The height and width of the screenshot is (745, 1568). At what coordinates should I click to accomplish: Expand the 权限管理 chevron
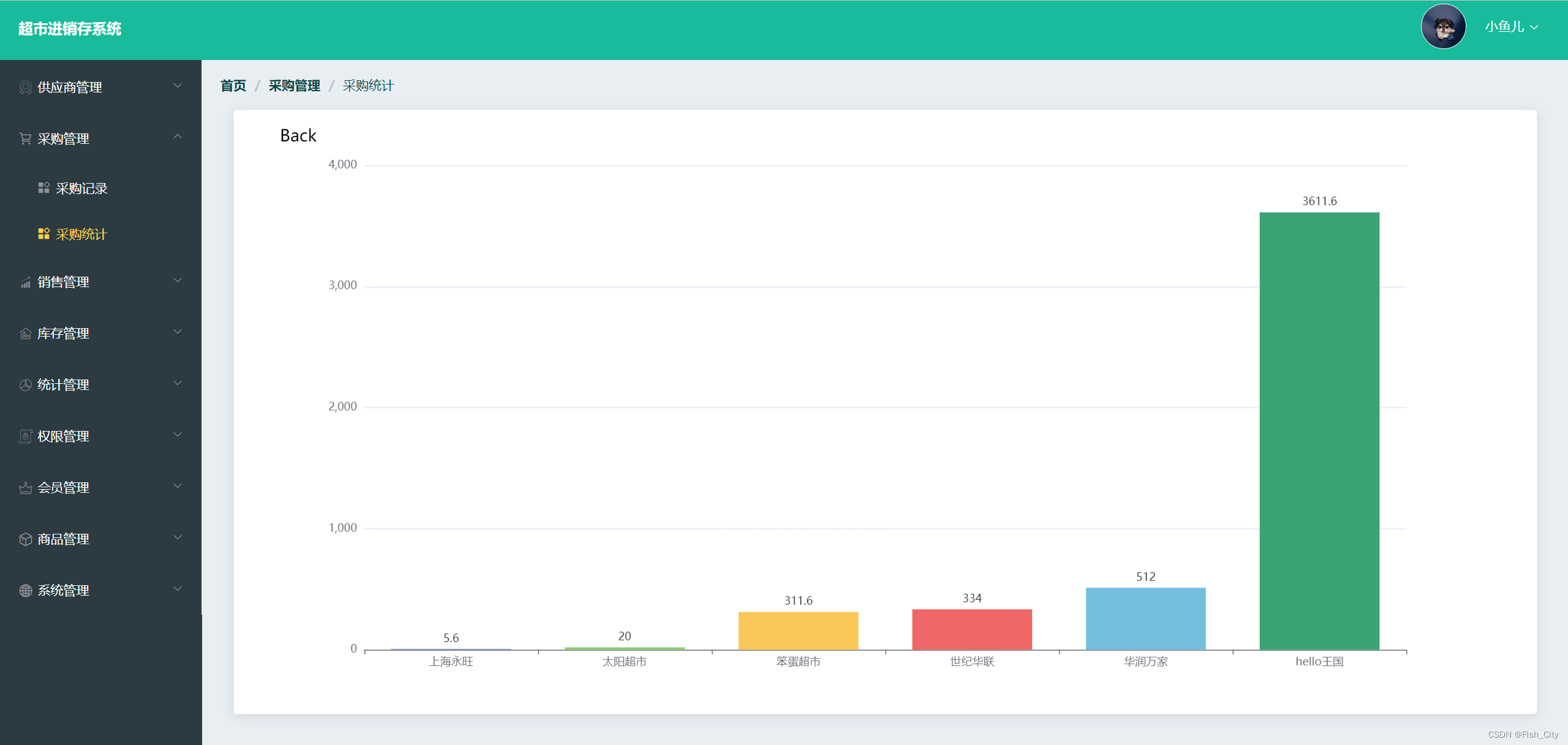pos(178,435)
